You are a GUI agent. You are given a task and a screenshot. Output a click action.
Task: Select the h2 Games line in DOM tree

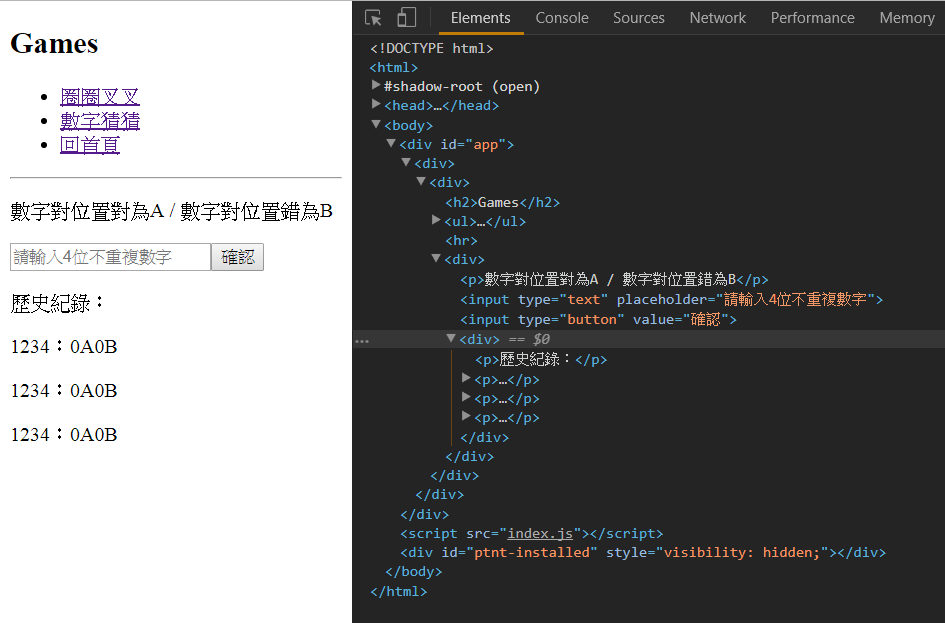(x=503, y=202)
